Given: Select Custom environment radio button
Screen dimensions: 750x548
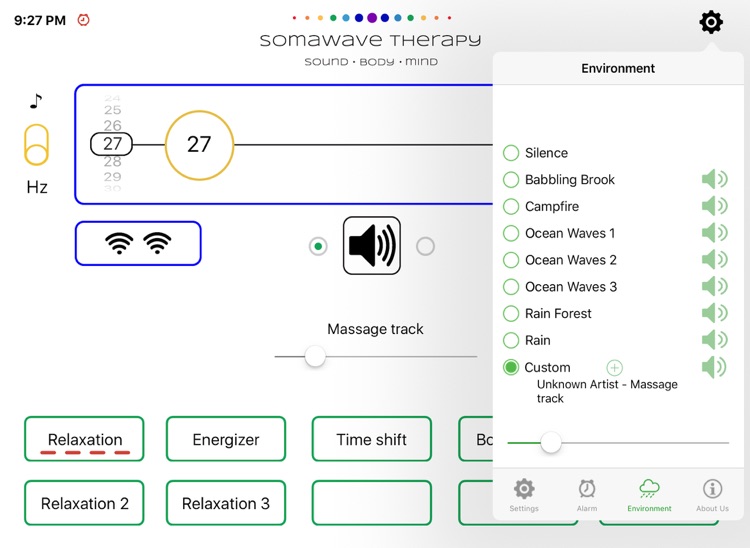Looking at the screenshot, I should (511, 367).
